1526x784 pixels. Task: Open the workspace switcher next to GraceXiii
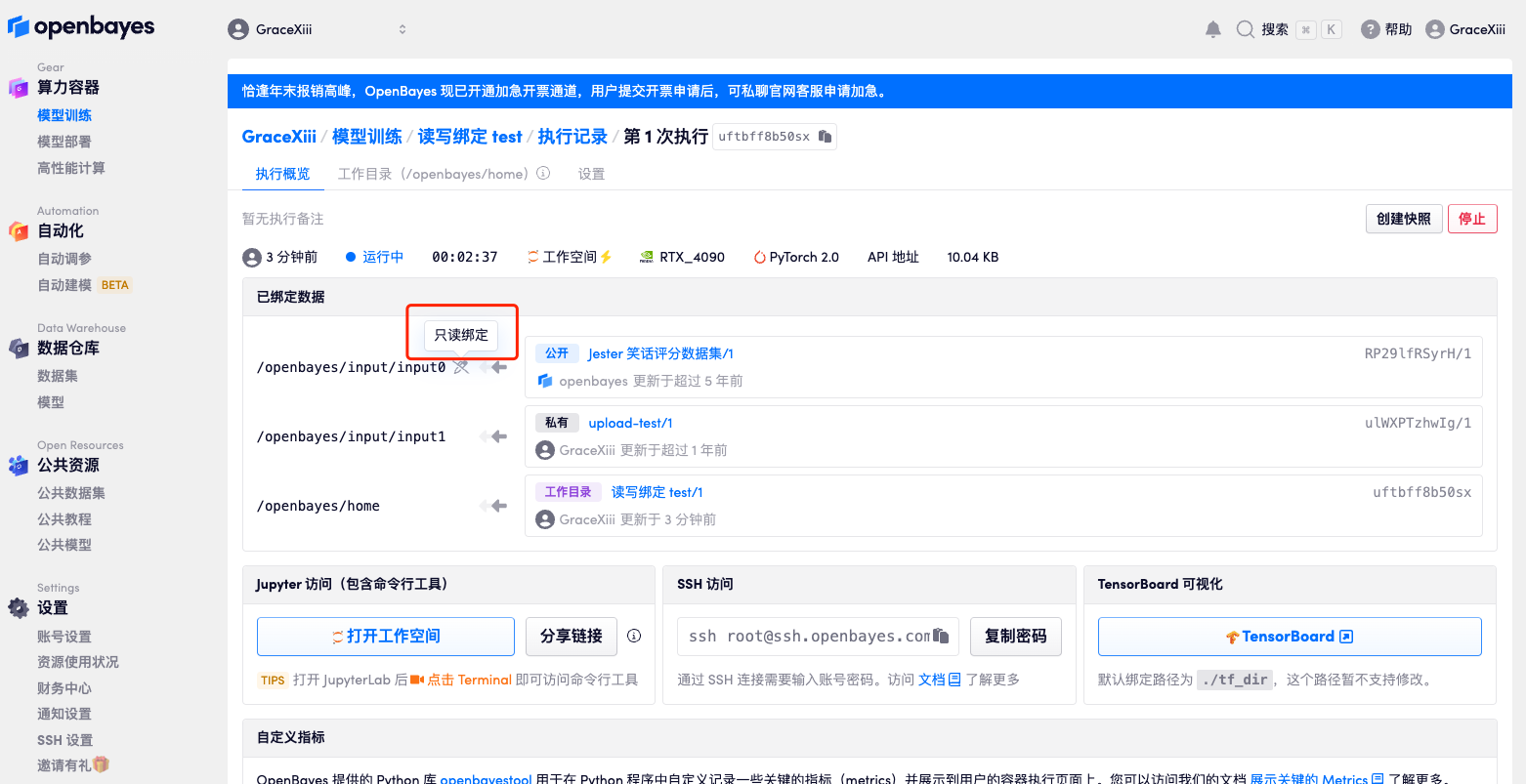pos(402,29)
